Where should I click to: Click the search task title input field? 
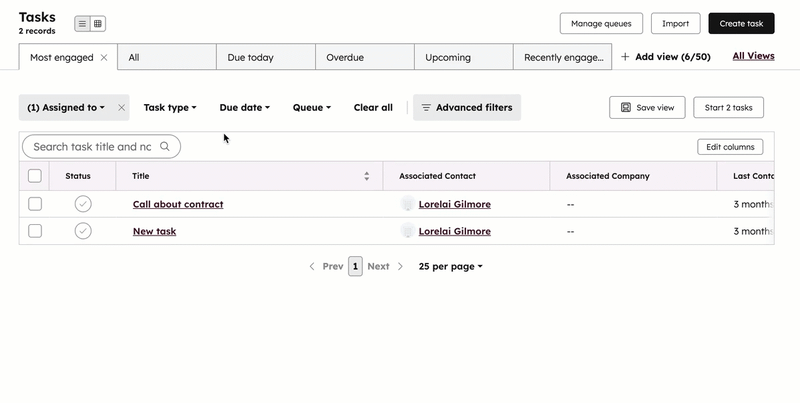[x=92, y=147]
